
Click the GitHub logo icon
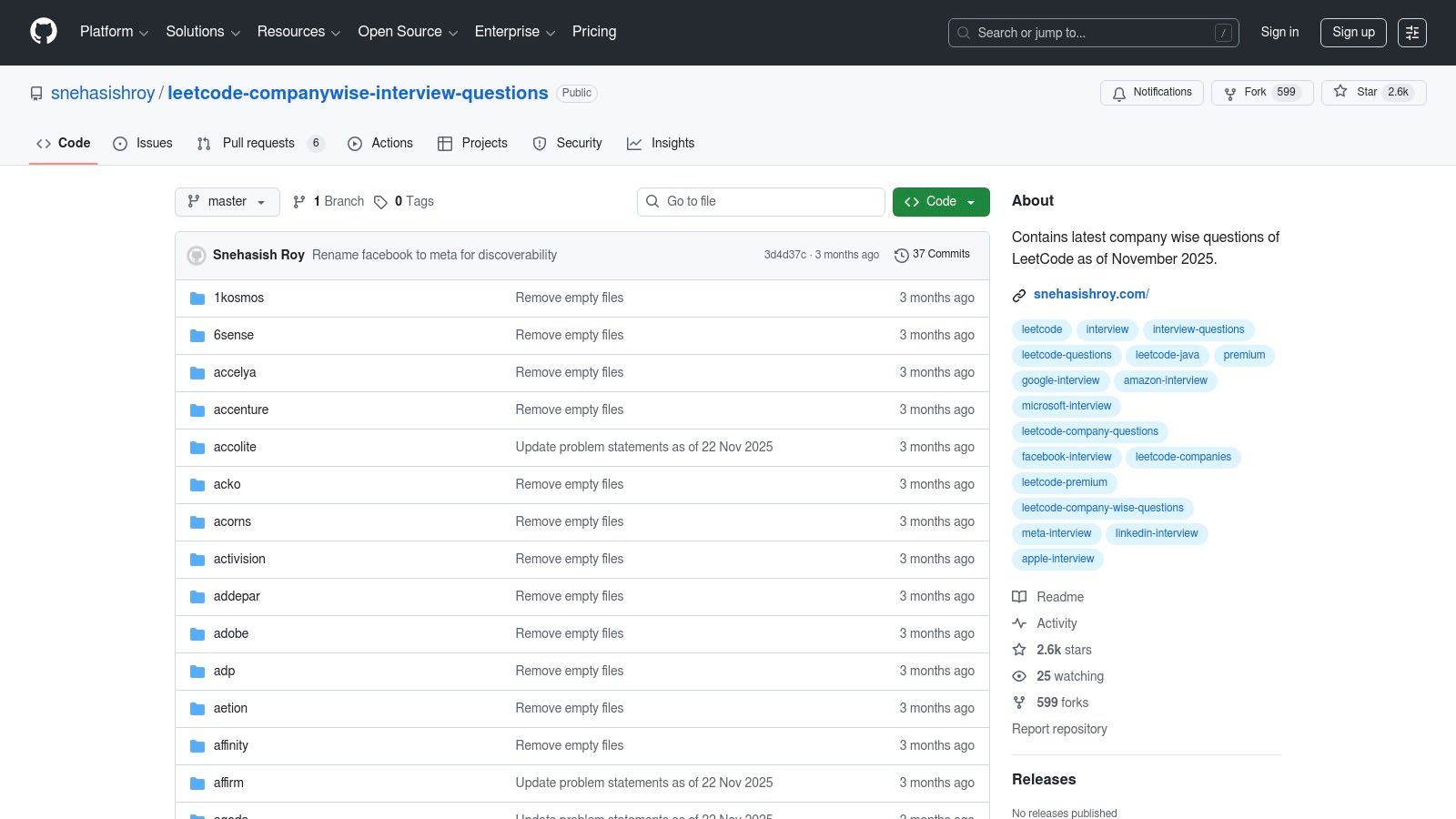coord(43,32)
